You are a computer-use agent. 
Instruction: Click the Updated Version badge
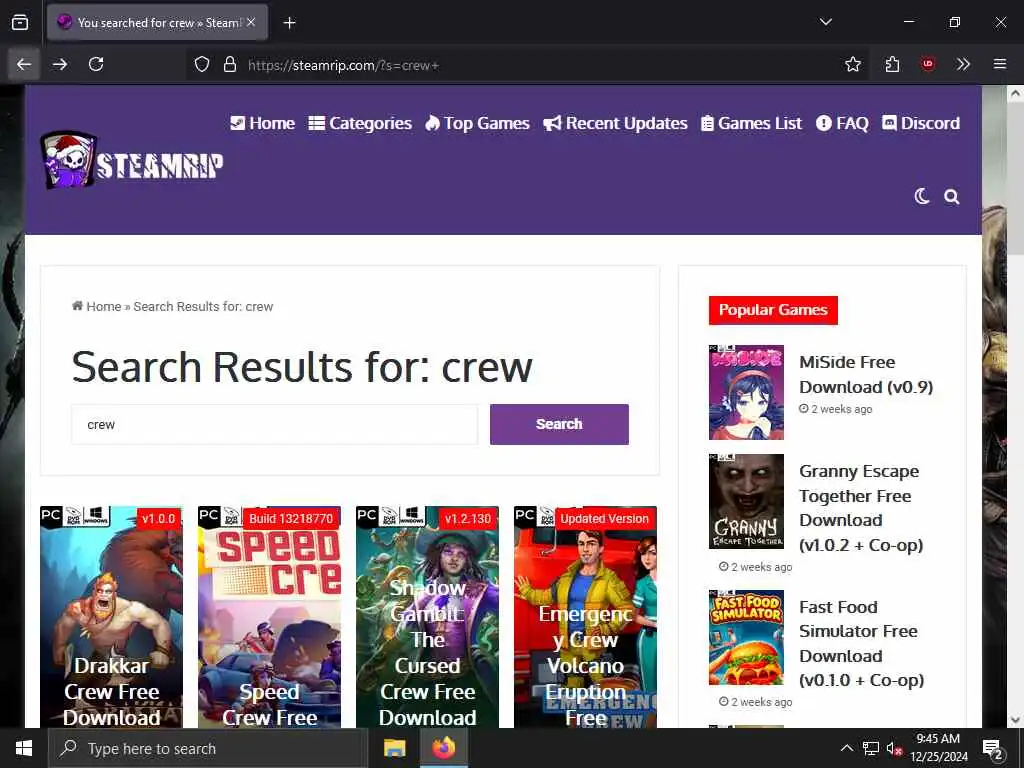pos(605,519)
